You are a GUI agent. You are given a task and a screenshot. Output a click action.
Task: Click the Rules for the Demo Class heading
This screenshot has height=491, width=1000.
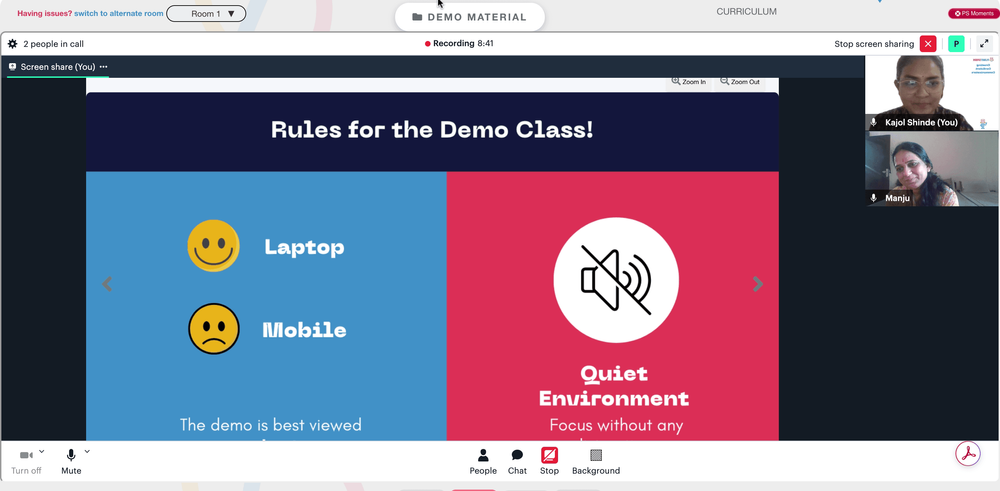[432, 129]
